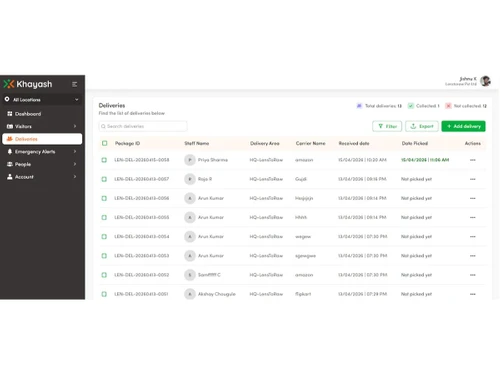Open Visitors menu item
This screenshot has width=500, height=375.
point(42,126)
